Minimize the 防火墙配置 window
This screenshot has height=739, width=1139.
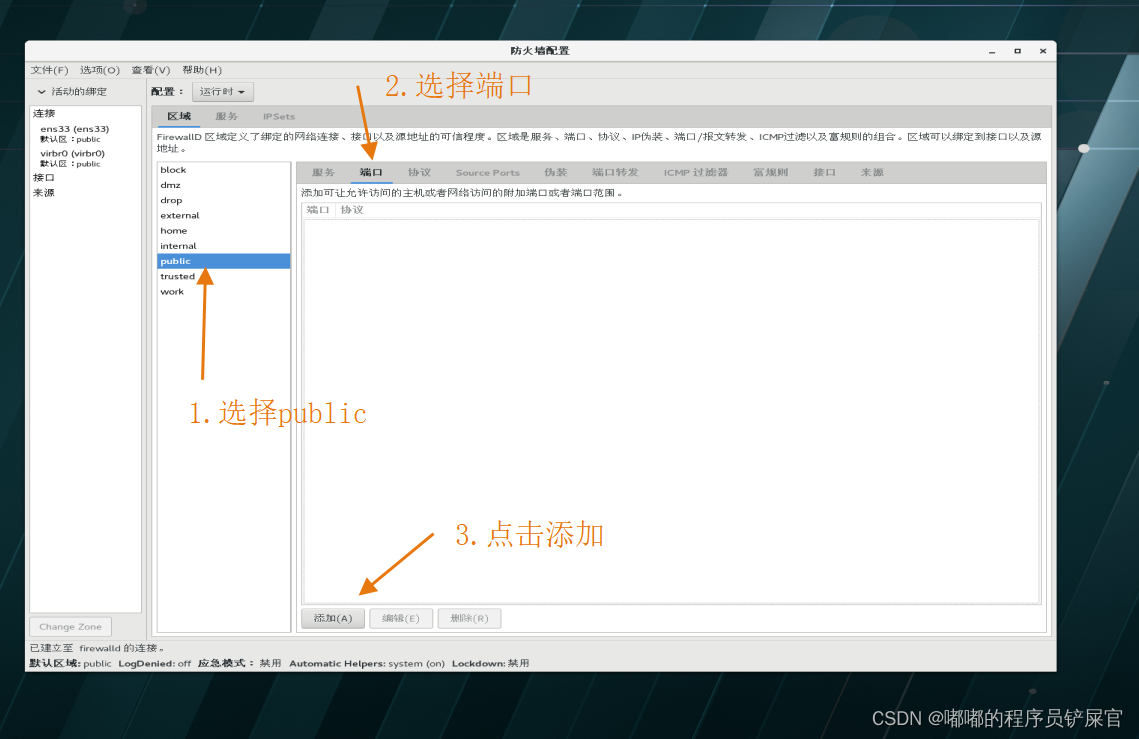pyautogui.click(x=992, y=51)
